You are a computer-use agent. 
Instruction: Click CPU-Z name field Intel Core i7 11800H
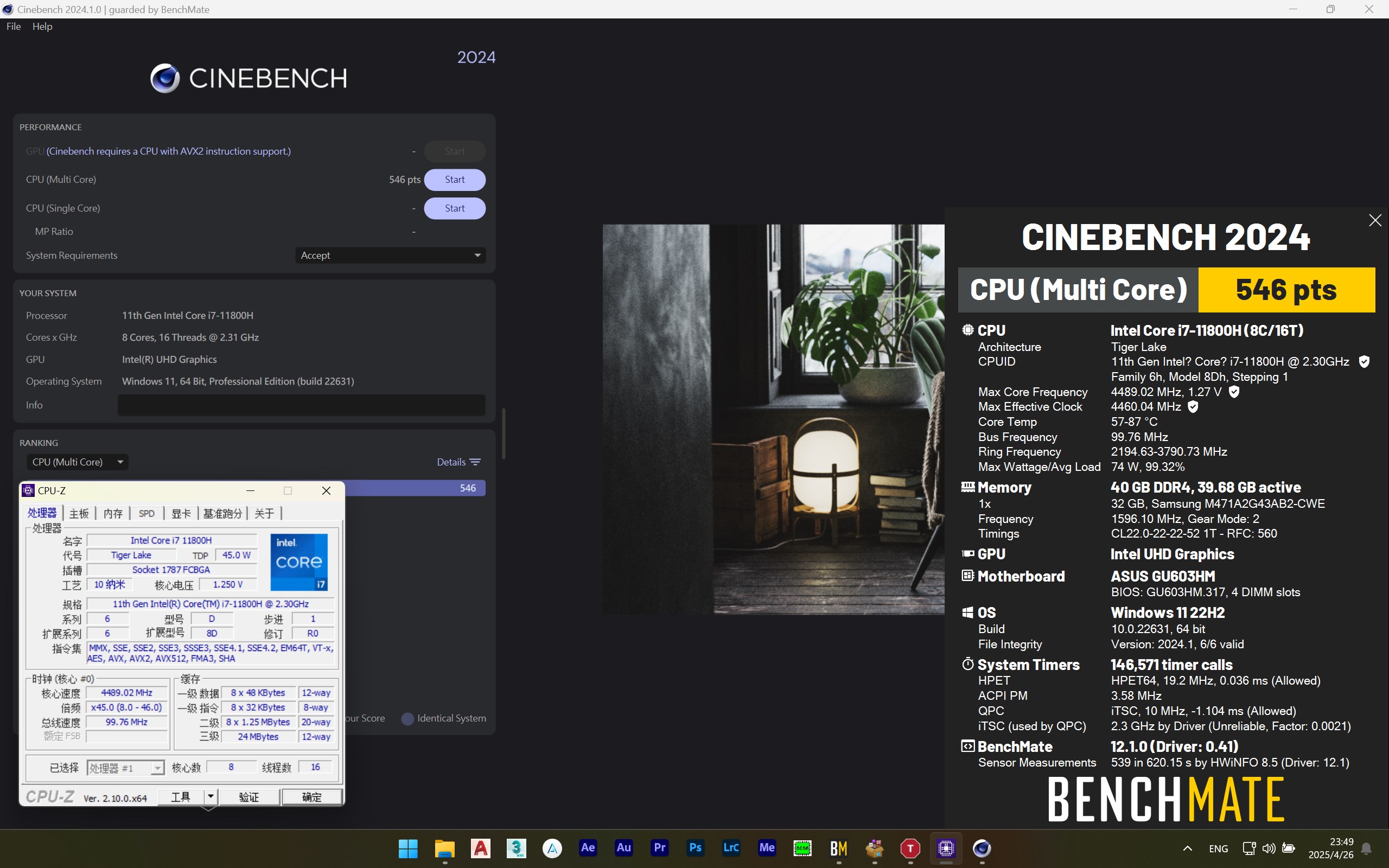pos(171,540)
